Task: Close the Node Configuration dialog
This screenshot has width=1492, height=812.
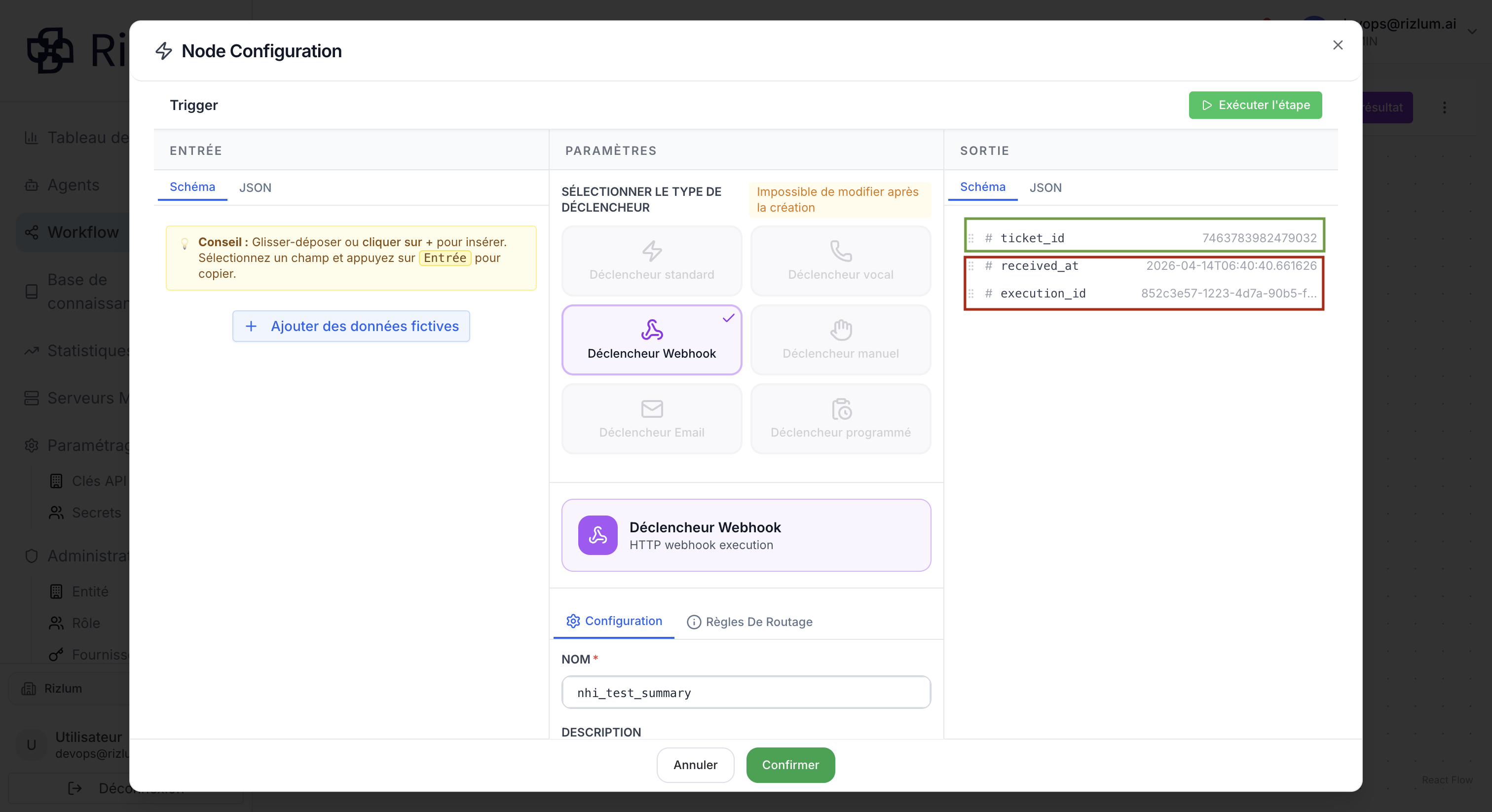Action: pos(1338,45)
